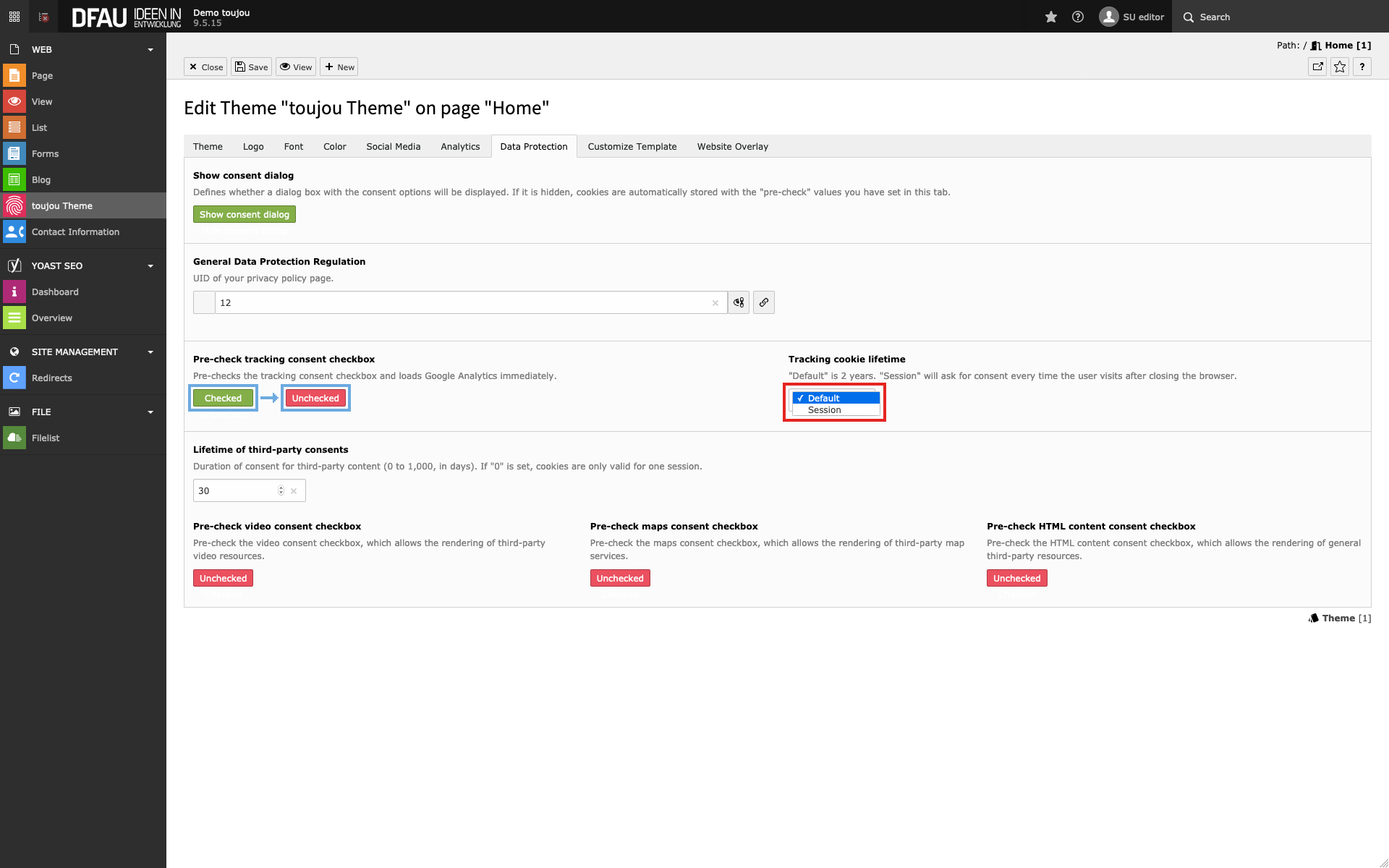Click the View button in toolbar
This screenshot has height=868, width=1389.
pyautogui.click(x=296, y=67)
